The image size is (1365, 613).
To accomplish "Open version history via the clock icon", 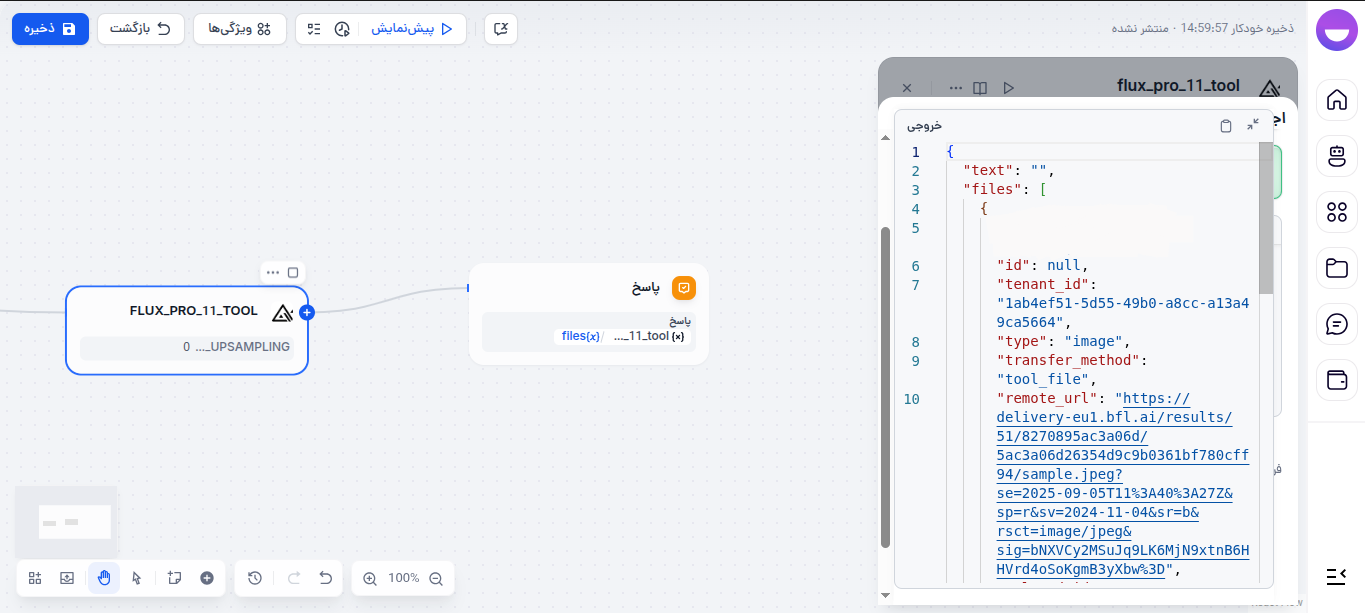I will tap(253, 578).
